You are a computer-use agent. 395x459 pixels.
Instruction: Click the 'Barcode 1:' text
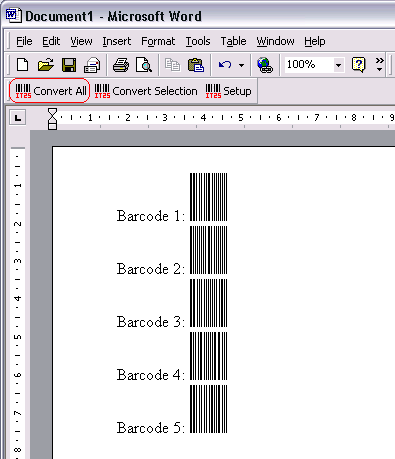[x=150, y=216]
